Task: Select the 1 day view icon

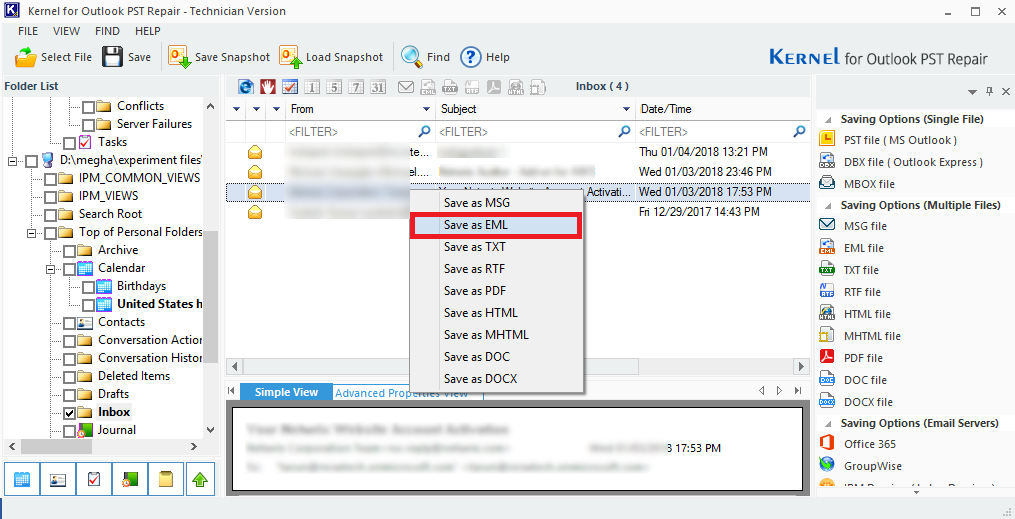Action: (312, 87)
